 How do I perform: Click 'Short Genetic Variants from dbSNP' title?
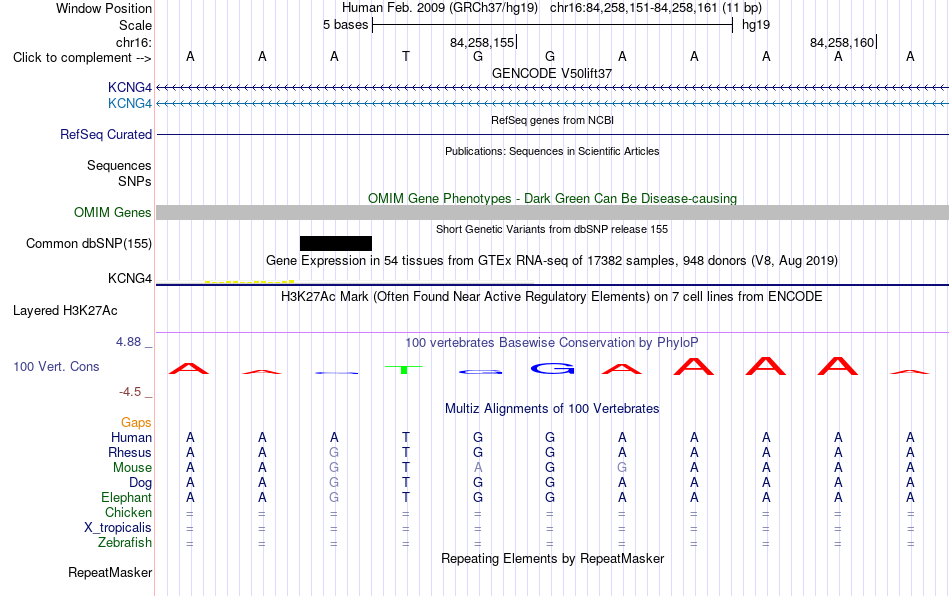pos(552,230)
